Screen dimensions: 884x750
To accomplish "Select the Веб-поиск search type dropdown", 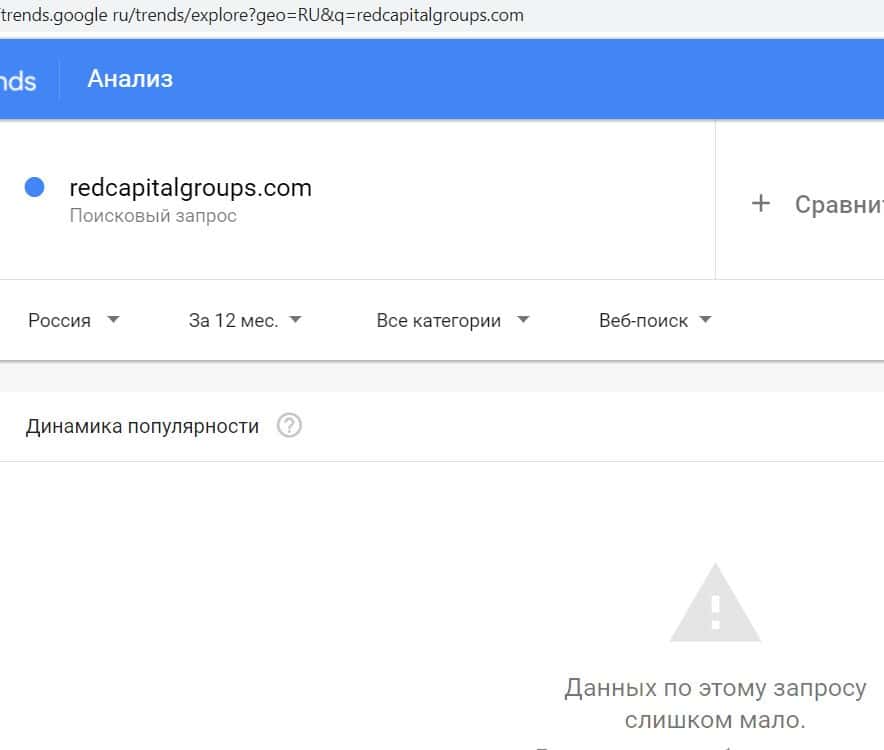I will pyautogui.click(x=643, y=321).
